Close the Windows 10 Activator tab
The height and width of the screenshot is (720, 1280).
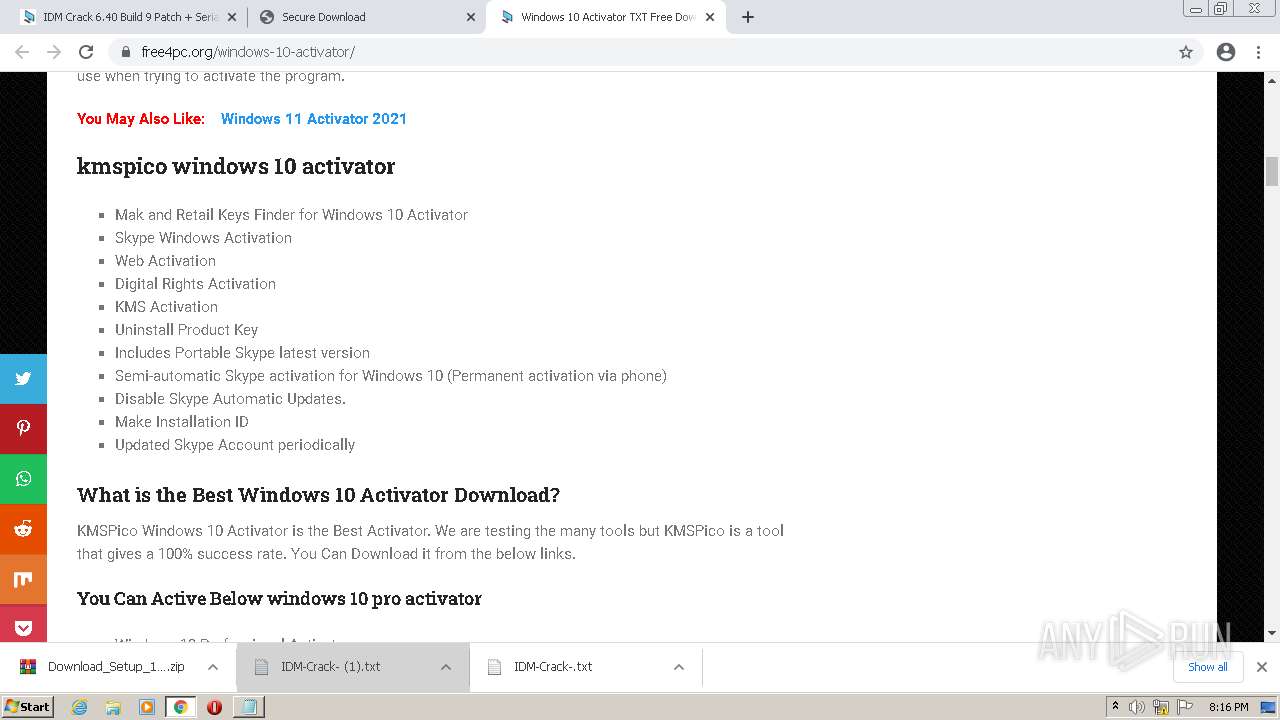tap(710, 17)
